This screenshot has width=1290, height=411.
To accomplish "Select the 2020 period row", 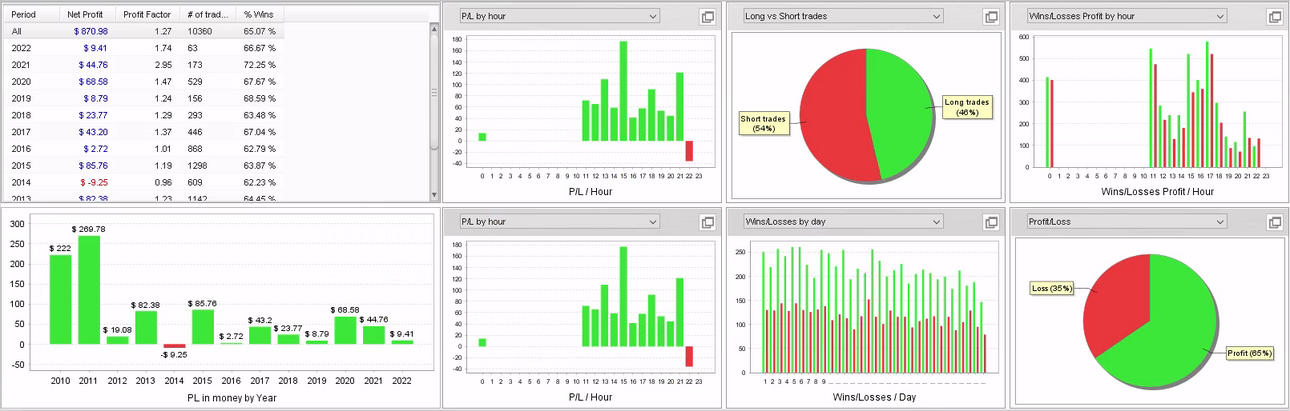I will 145,81.
